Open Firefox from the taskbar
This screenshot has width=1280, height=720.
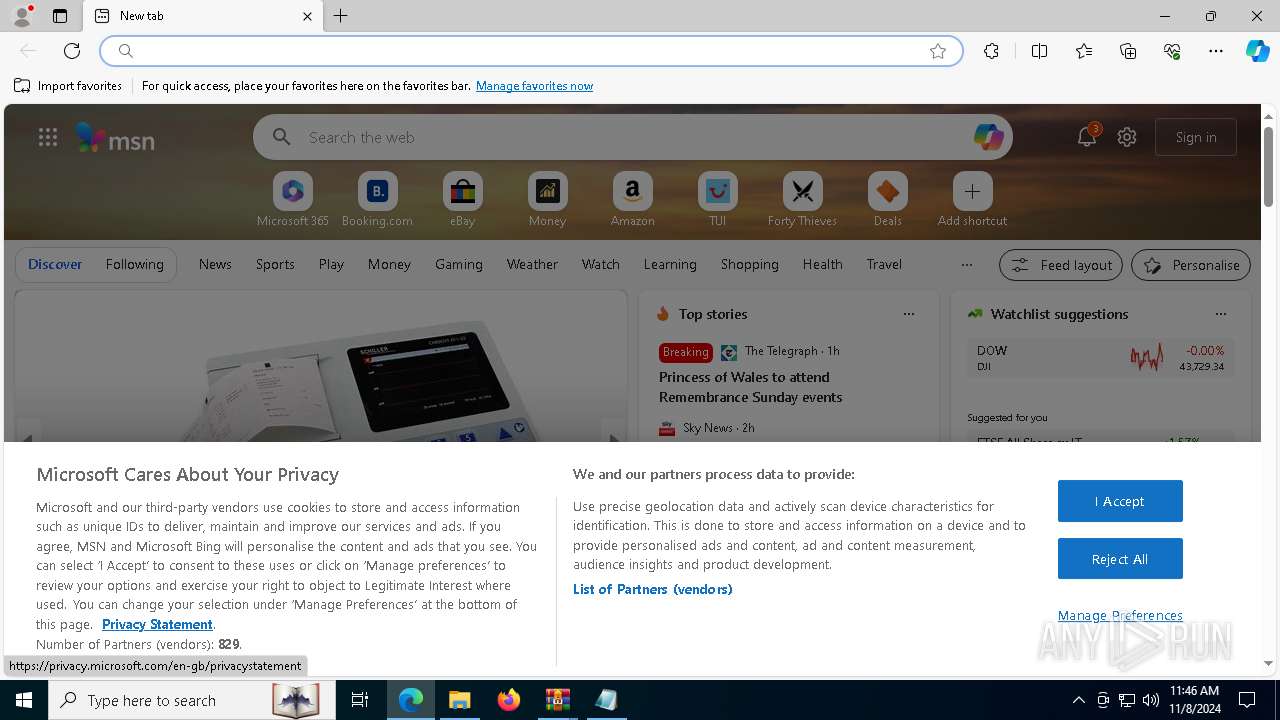[x=509, y=700]
